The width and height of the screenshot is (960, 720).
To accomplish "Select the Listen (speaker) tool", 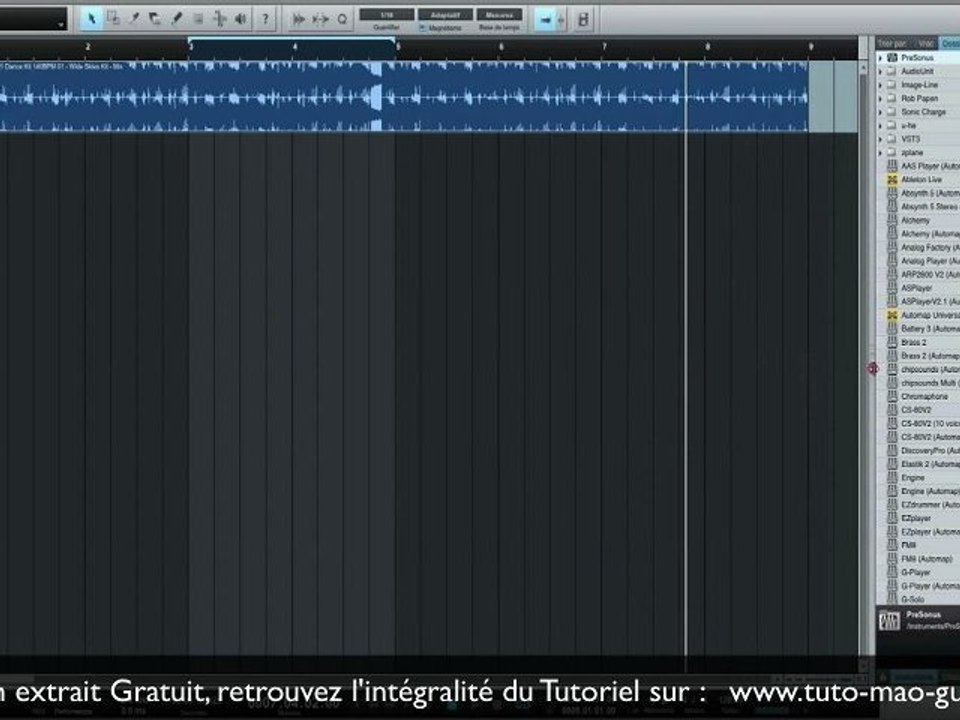I will point(241,19).
